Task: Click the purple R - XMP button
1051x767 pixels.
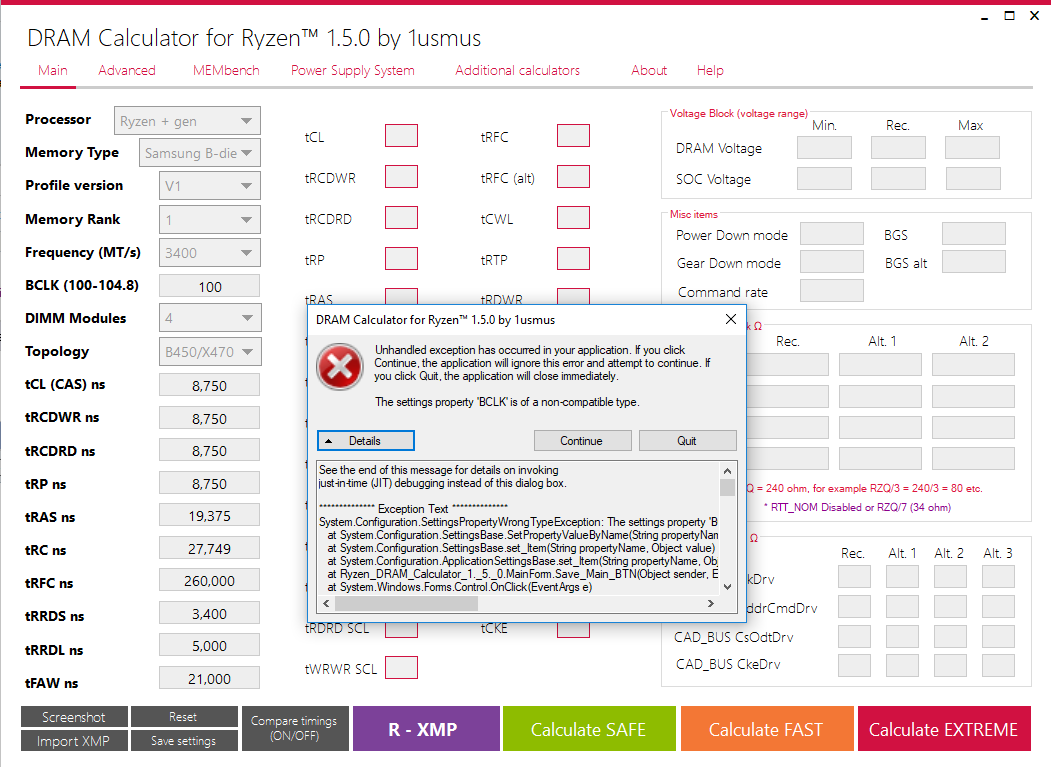Action: tap(426, 728)
